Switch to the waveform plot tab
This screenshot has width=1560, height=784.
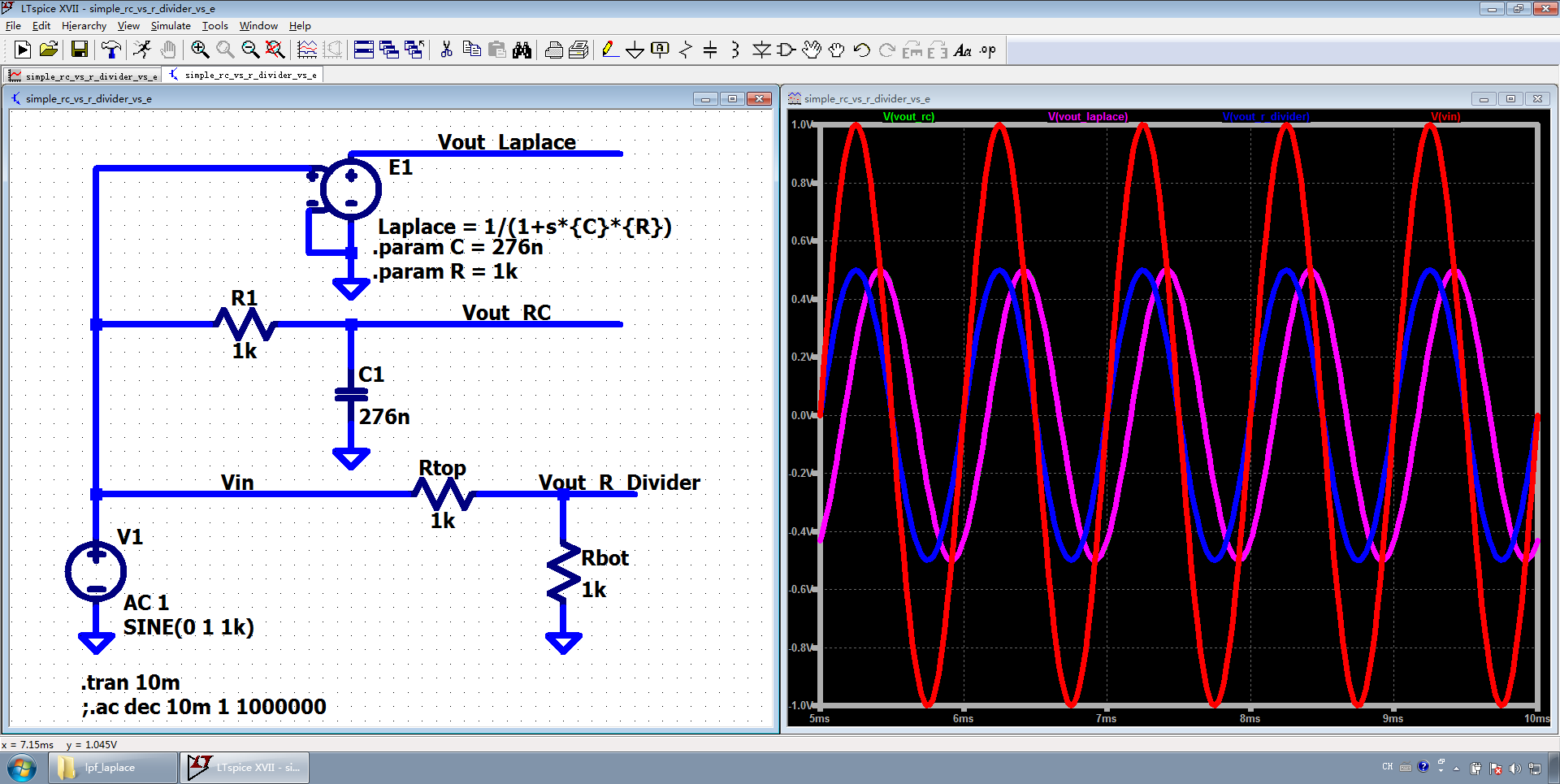pyautogui.click(x=84, y=76)
